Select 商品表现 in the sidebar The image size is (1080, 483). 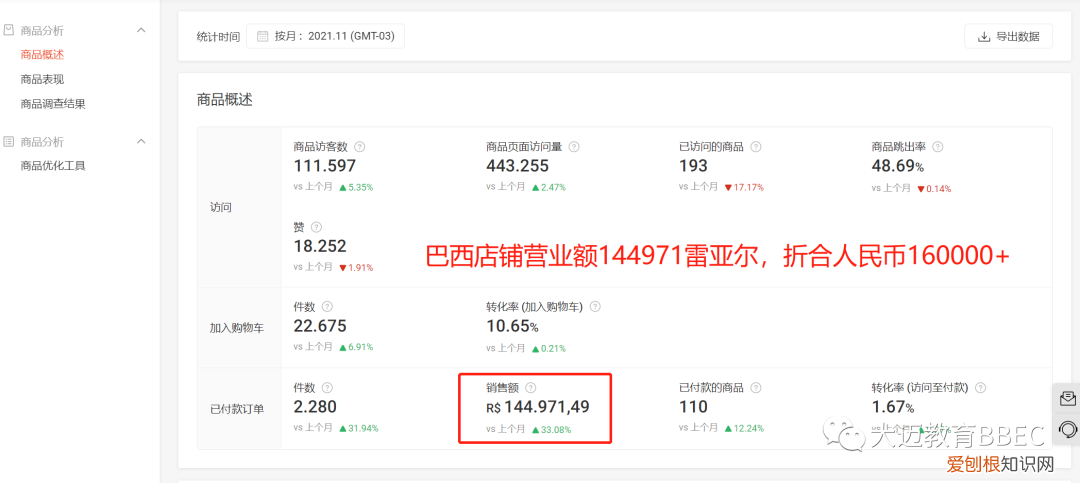[42, 79]
